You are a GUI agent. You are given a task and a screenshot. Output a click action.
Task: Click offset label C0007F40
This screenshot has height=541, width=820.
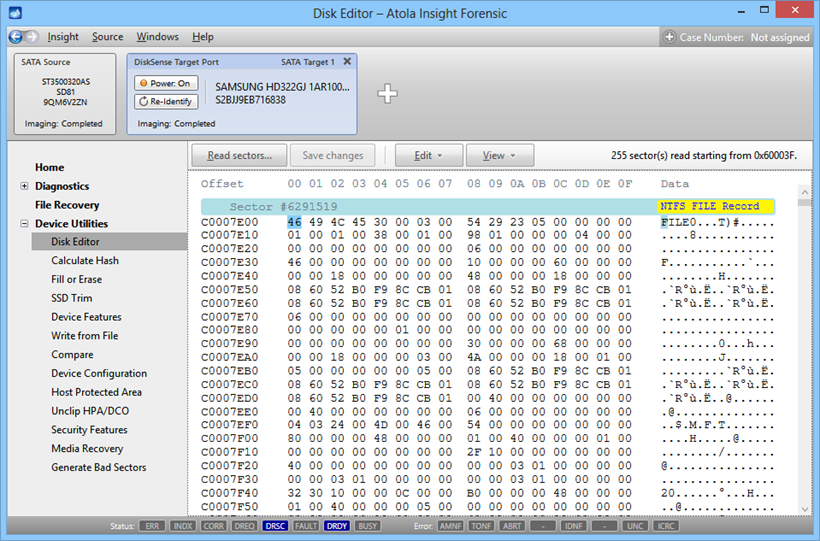230,493
